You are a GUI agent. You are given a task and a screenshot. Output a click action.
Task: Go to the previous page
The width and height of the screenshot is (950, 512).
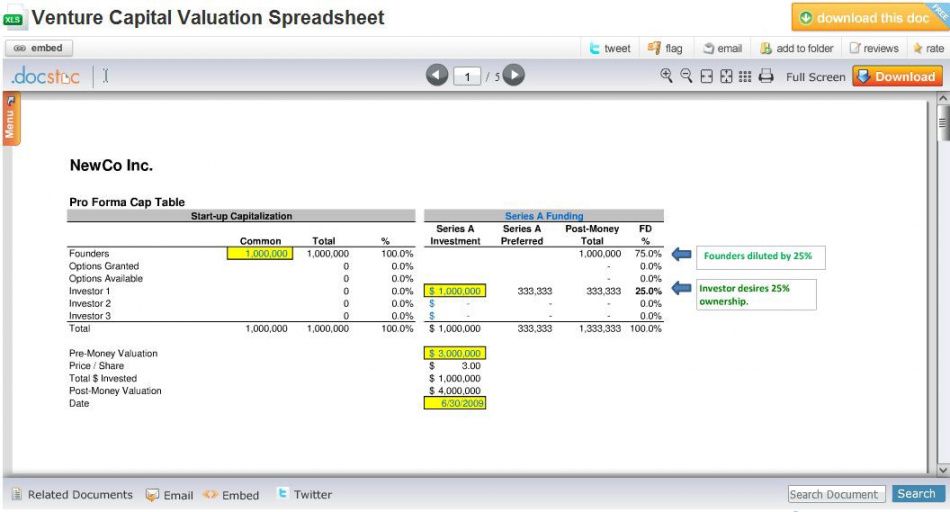click(x=437, y=76)
